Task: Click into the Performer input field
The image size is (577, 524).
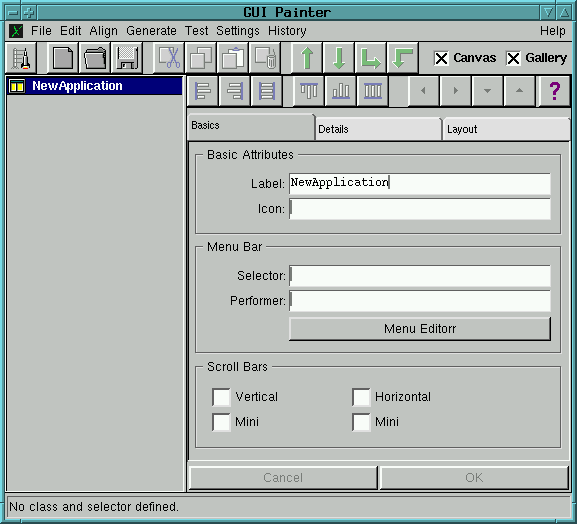Action: point(420,301)
